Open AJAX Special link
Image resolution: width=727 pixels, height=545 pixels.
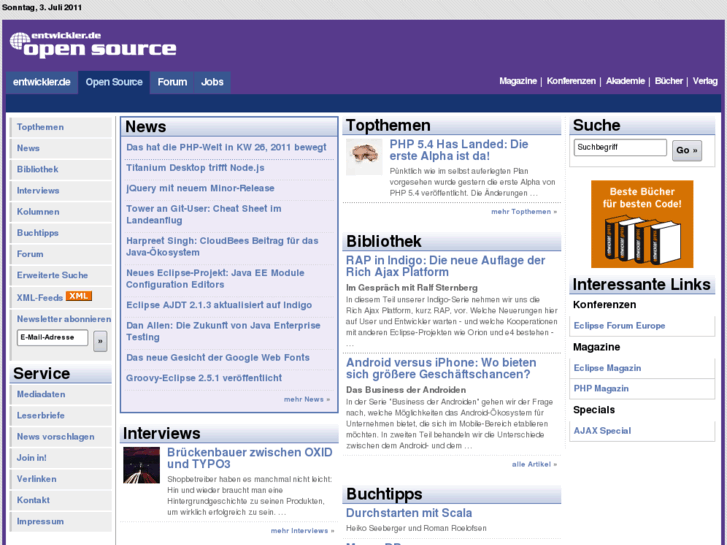[602, 431]
